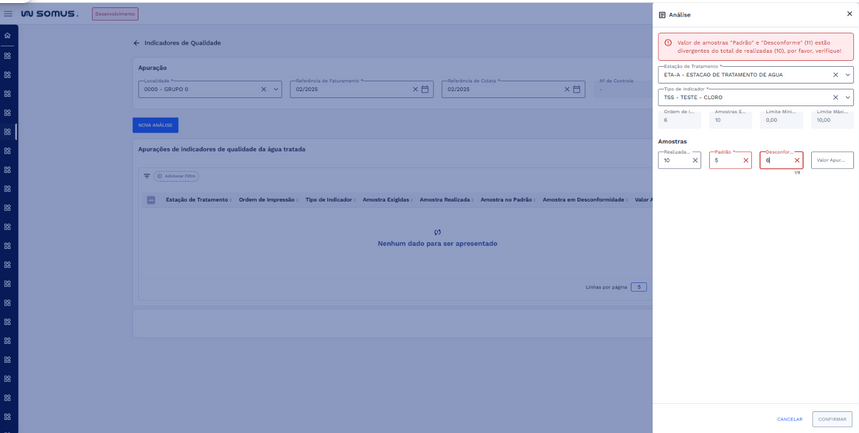
Task: Toggle the select-all checkbox in table header
Action: pos(151,200)
